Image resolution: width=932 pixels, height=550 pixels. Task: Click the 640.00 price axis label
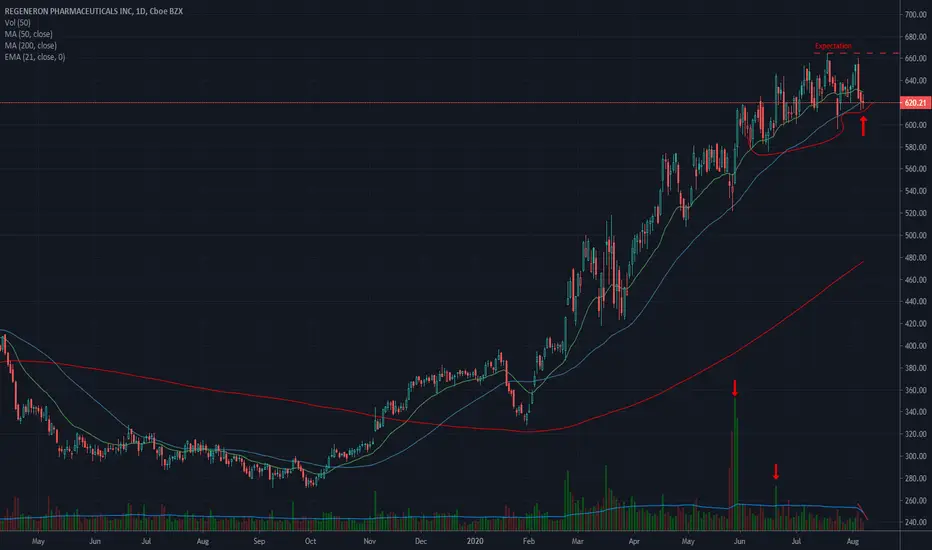[x=915, y=80]
